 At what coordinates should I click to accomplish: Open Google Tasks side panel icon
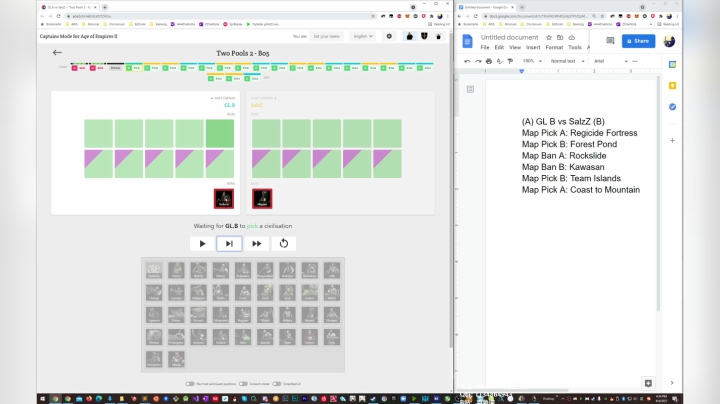click(672, 107)
